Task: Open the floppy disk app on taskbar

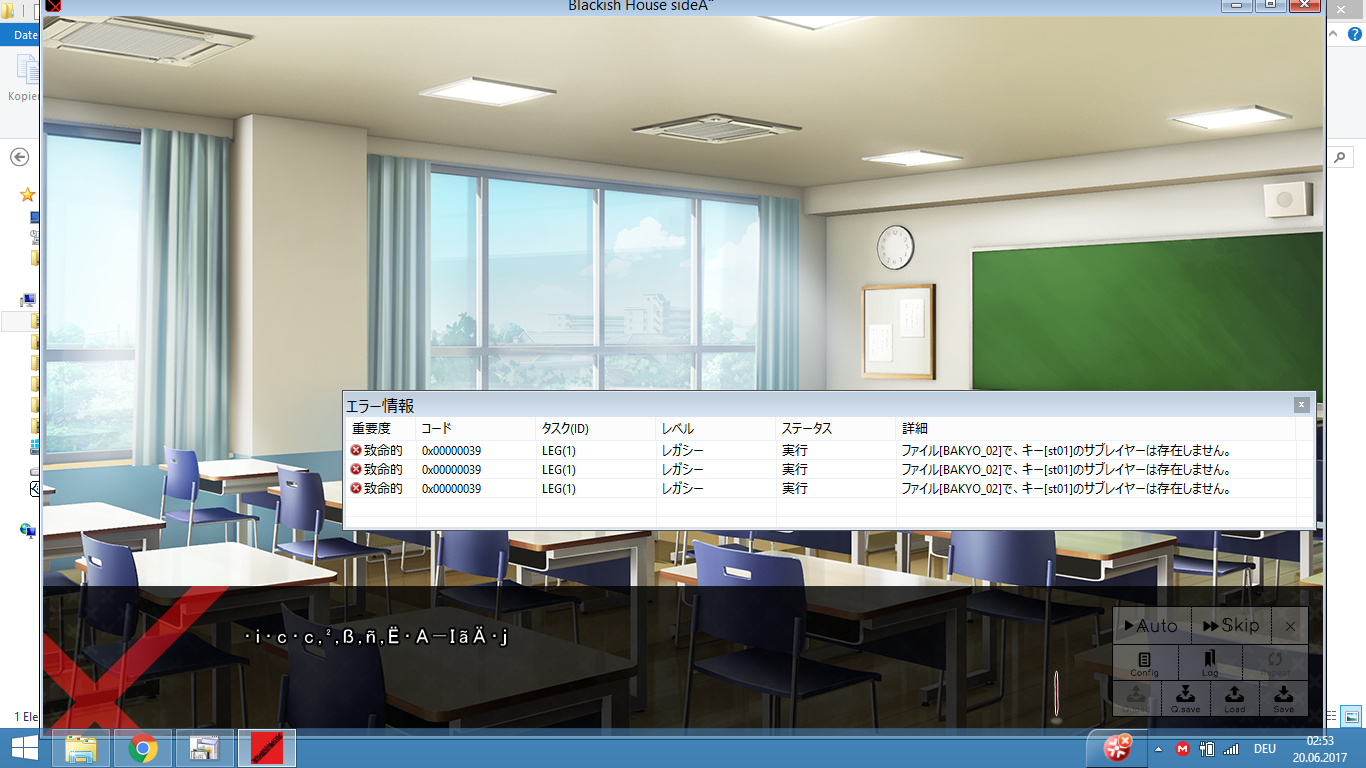Action: click(x=204, y=748)
